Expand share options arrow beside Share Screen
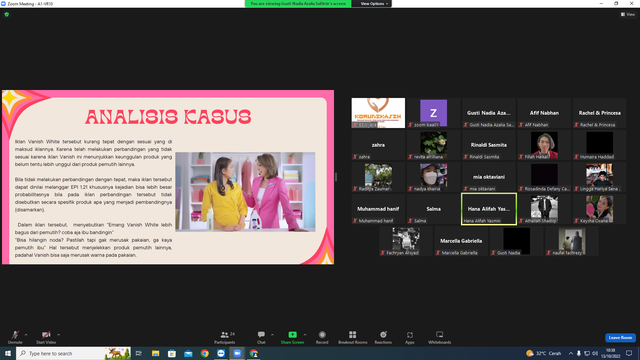The image size is (640, 360). [x=305, y=335]
